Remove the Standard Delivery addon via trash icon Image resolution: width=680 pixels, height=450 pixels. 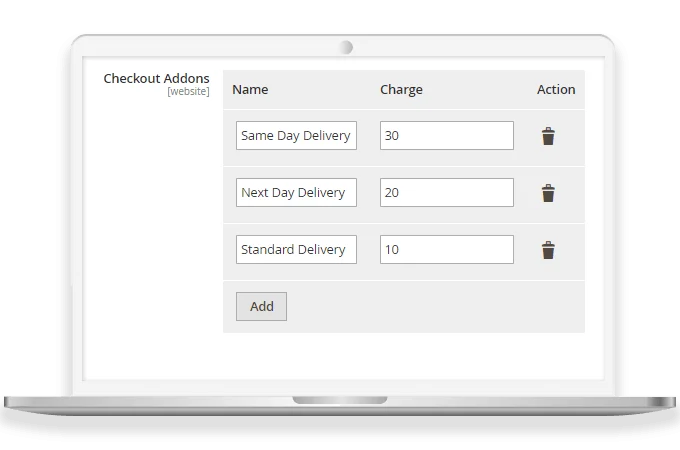pyautogui.click(x=548, y=250)
